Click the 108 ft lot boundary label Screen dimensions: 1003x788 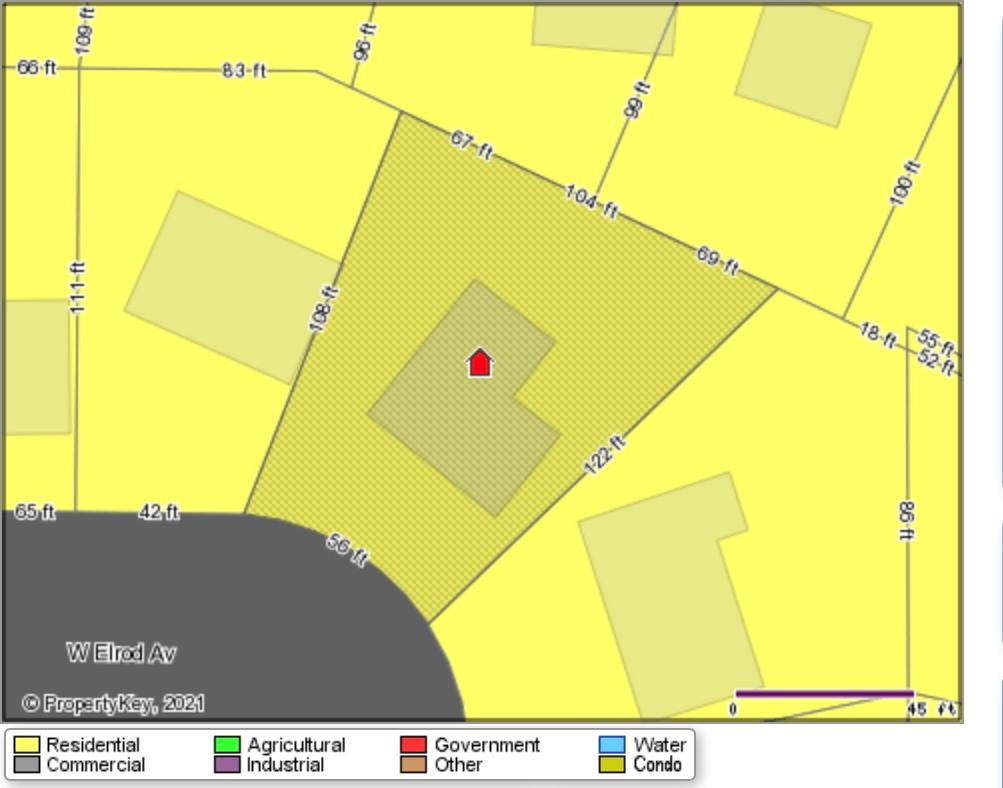[x=324, y=310]
